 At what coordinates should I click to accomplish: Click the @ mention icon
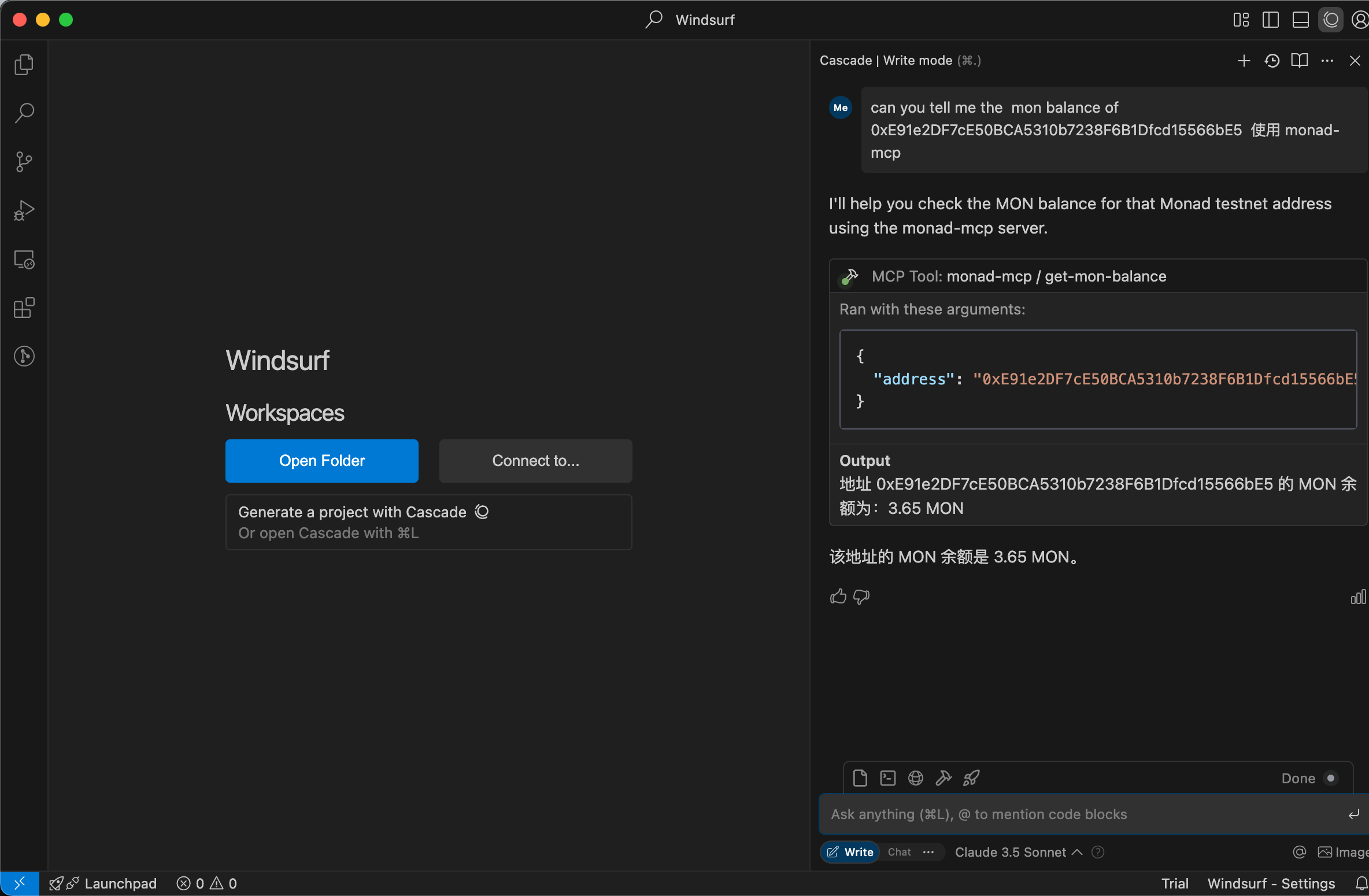[1299, 852]
